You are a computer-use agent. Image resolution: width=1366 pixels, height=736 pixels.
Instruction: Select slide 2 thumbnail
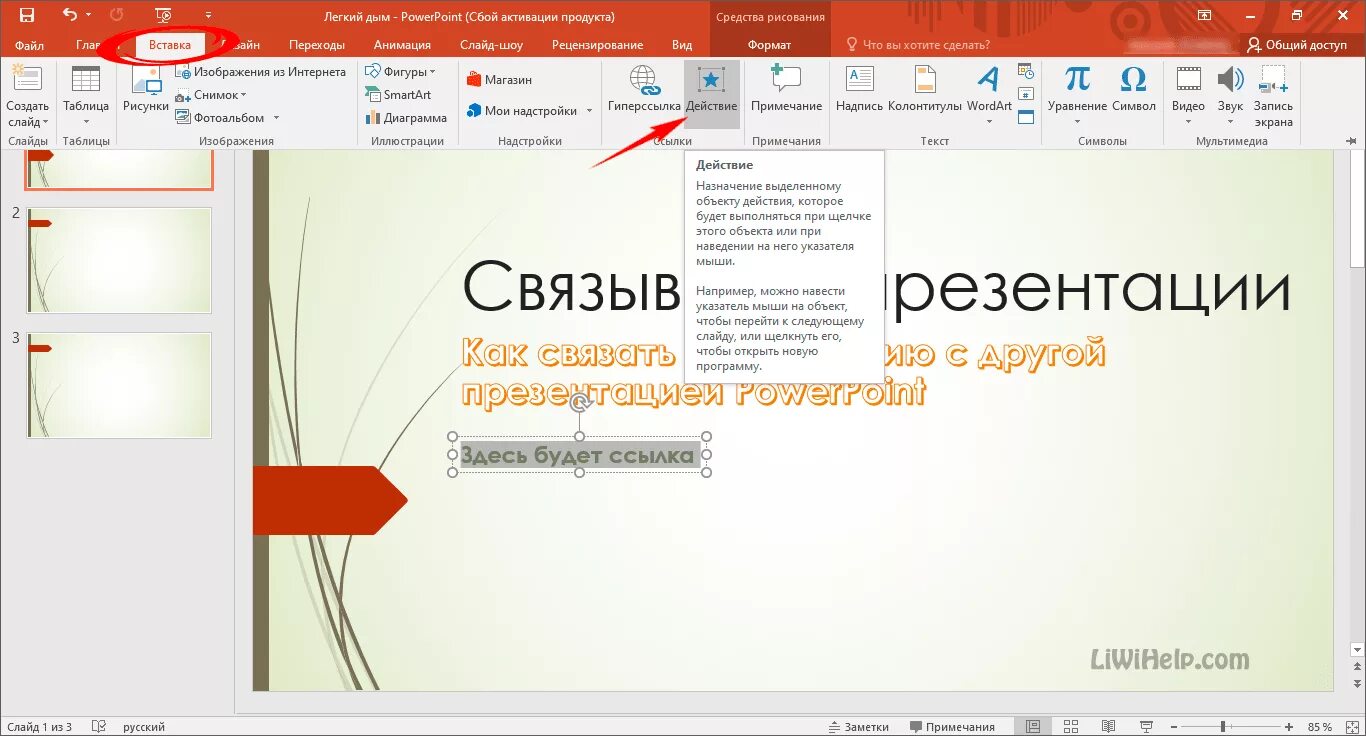pyautogui.click(x=119, y=260)
